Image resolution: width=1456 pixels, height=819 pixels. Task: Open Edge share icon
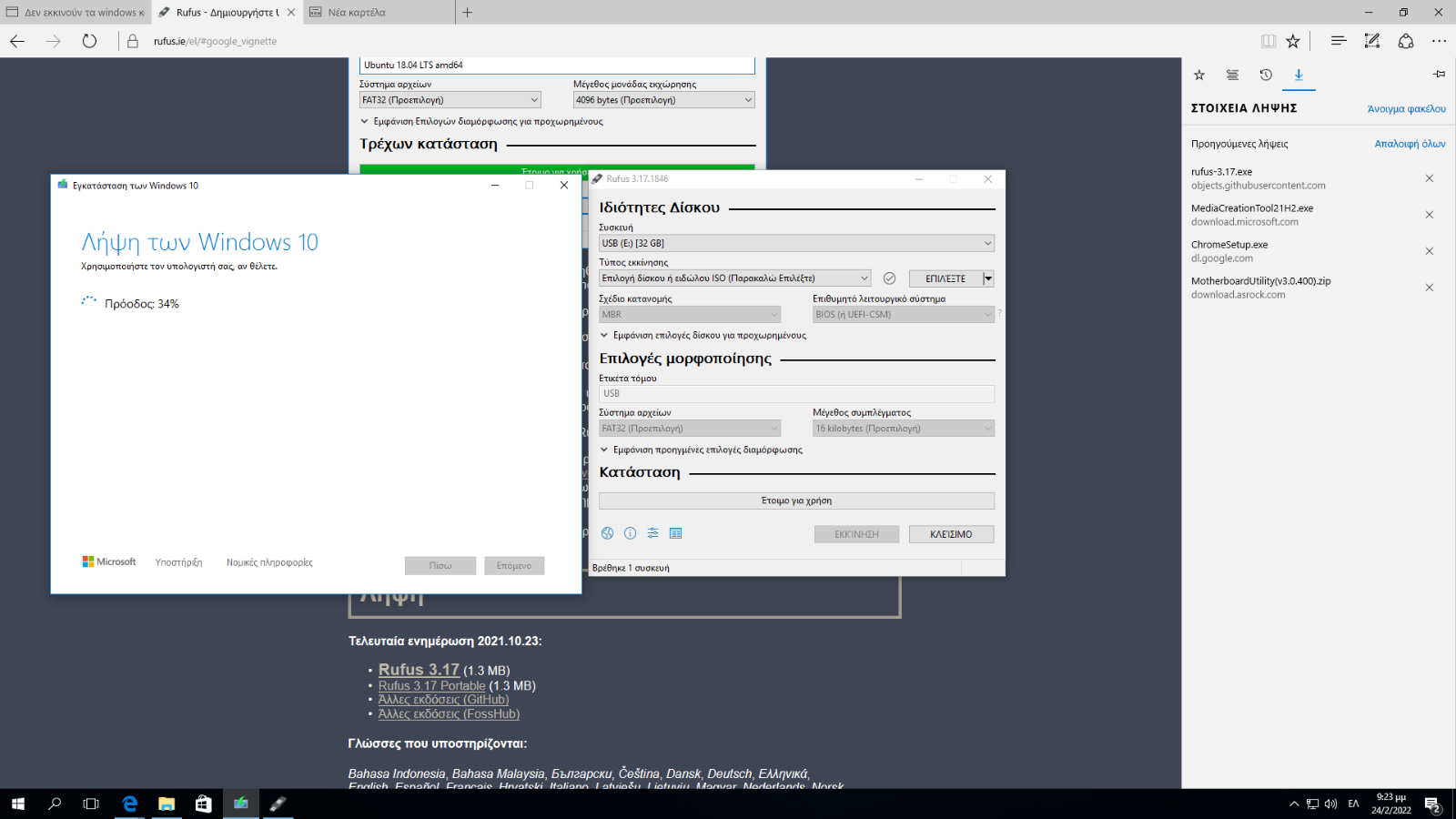[1406, 41]
